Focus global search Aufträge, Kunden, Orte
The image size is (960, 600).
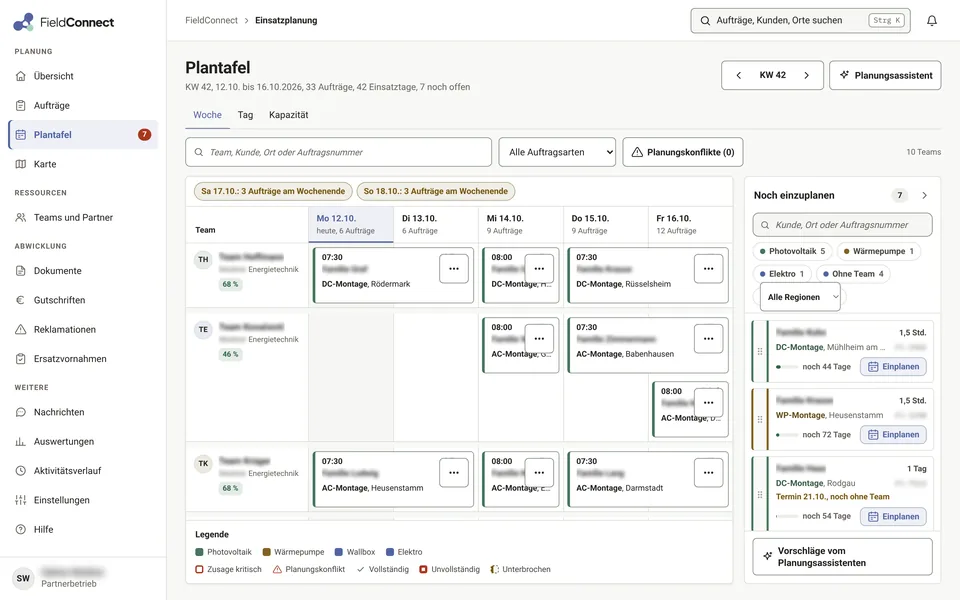[x=800, y=20]
